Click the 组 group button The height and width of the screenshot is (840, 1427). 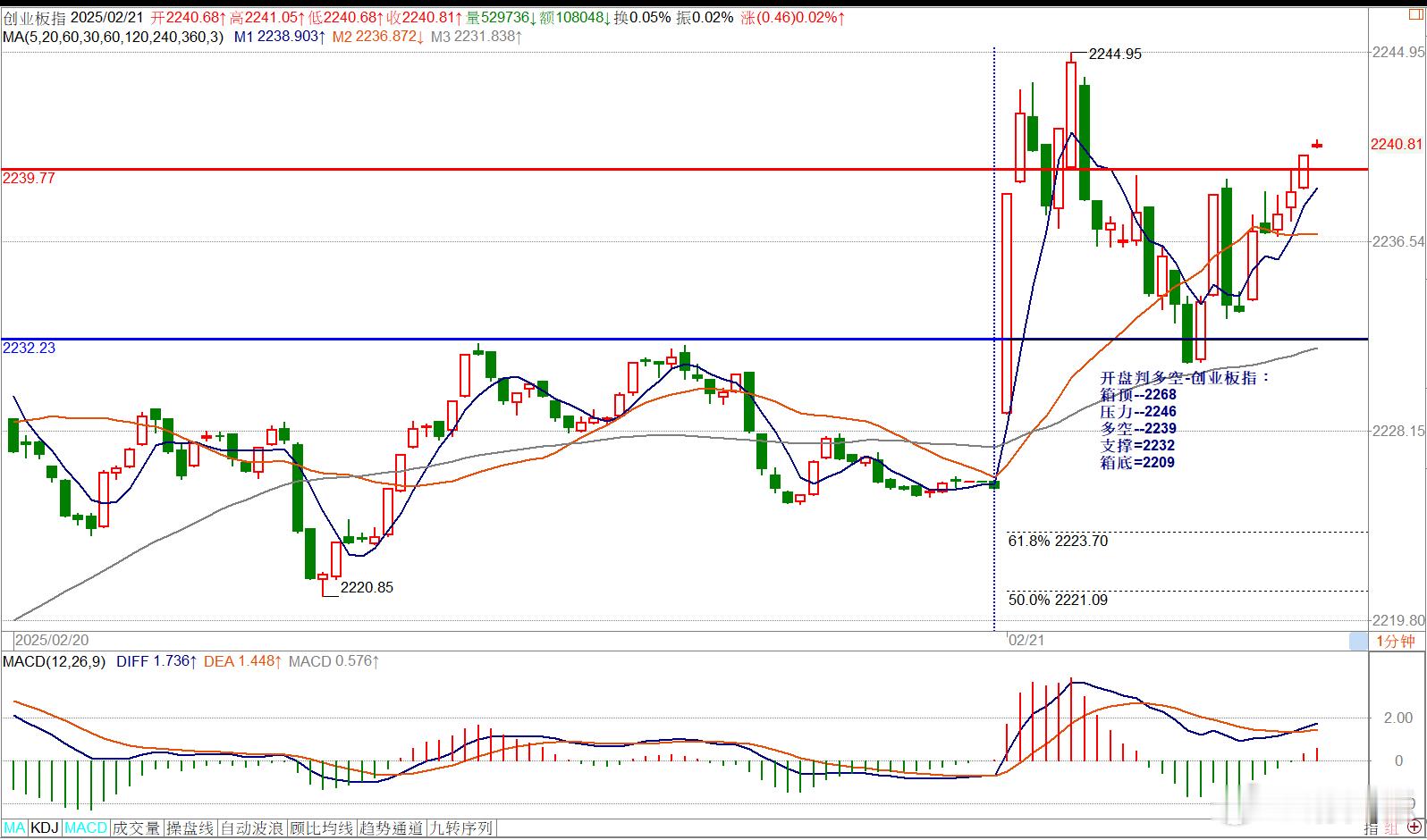point(1392,828)
